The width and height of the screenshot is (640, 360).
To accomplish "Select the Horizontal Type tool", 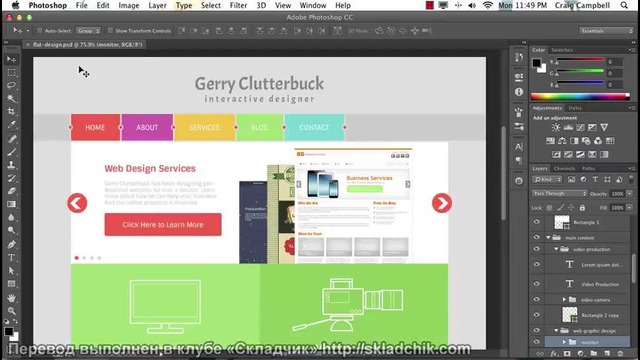I will click(x=11, y=258).
